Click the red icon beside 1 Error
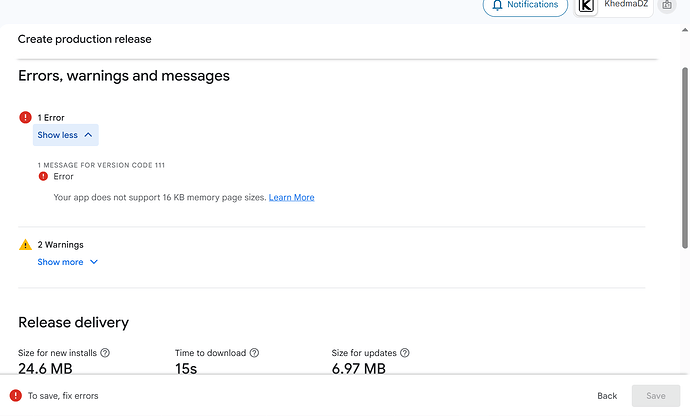The image size is (690, 416). 26,117
